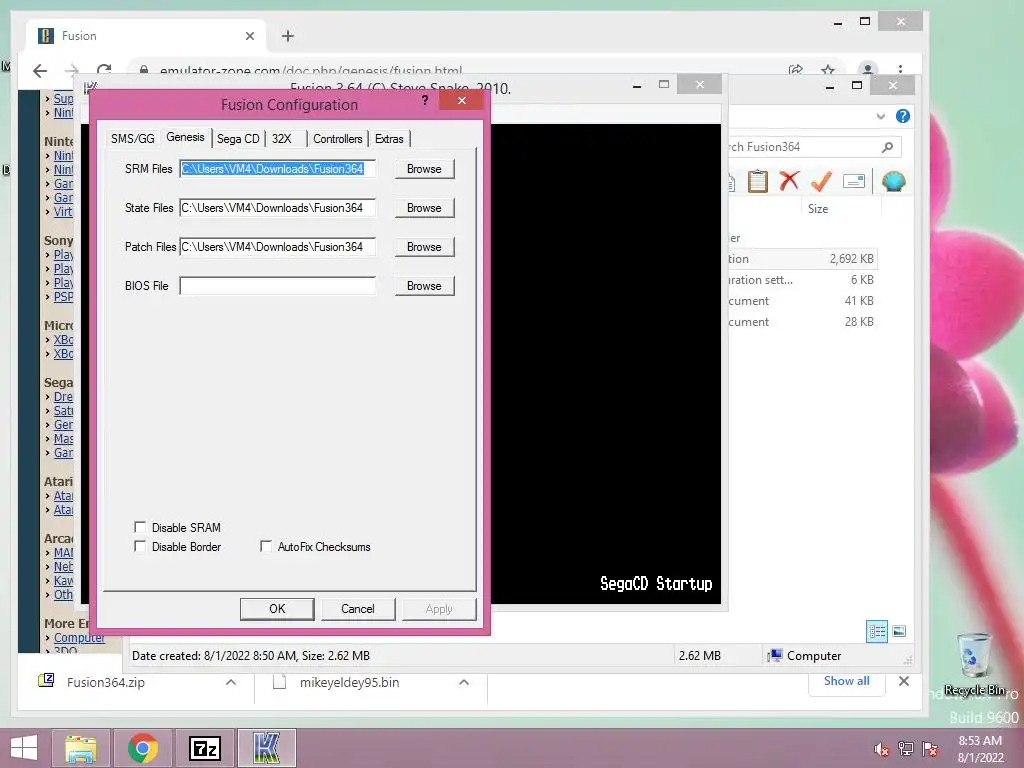Click the Explorer help question mark icon
Screen dimensions: 1024x768
coord(903,116)
